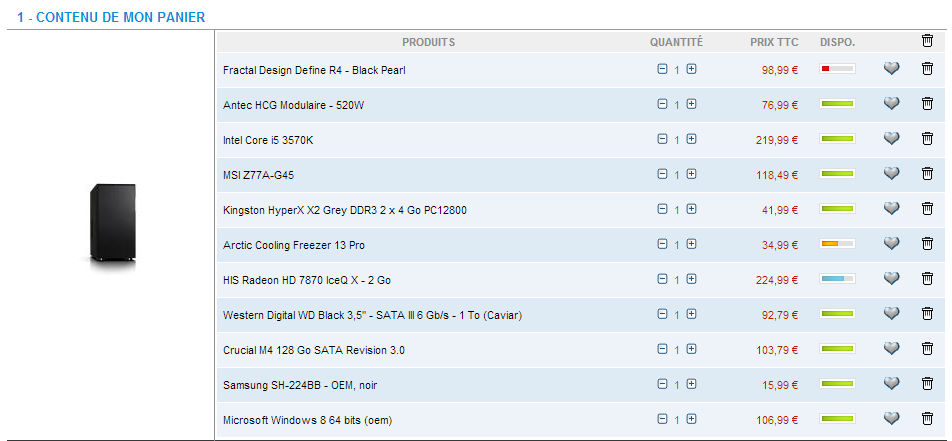Click trash icon for Microsoft Windows 8
Image resolution: width=952 pixels, height=441 pixels.
(x=927, y=419)
